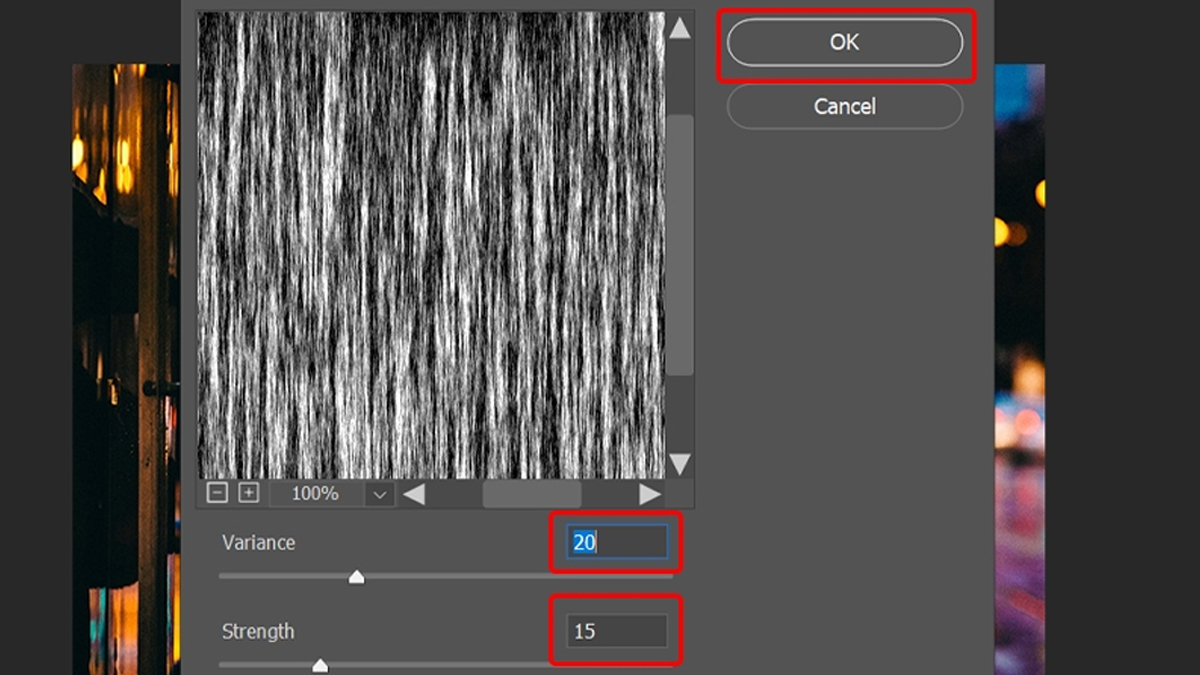This screenshot has height=675, width=1200.
Task: Select the Strength value field
Action: pyautogui.click(x=616, y=631)
